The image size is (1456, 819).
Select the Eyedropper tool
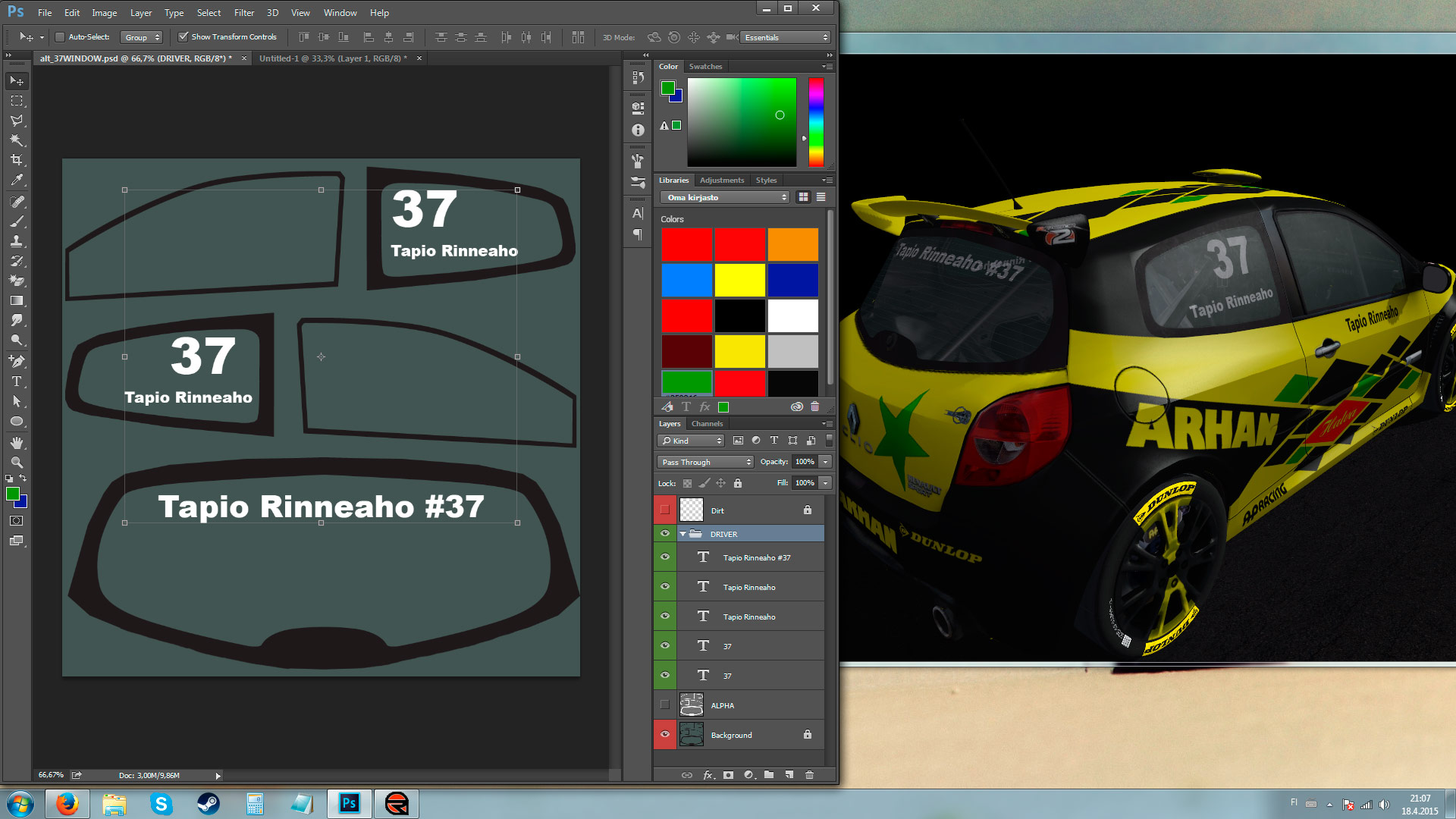tap(17, 180)
